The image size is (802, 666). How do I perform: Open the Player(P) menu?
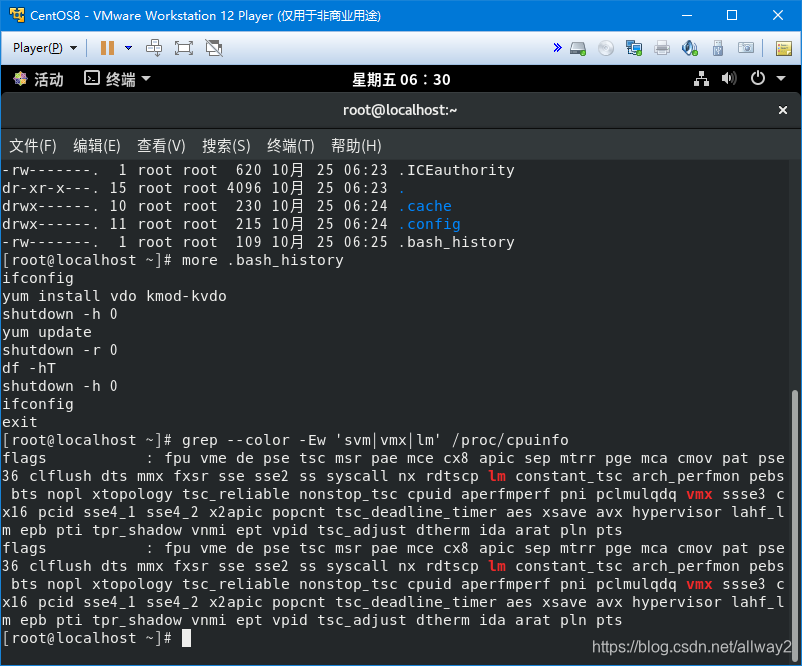coord(44,48)
